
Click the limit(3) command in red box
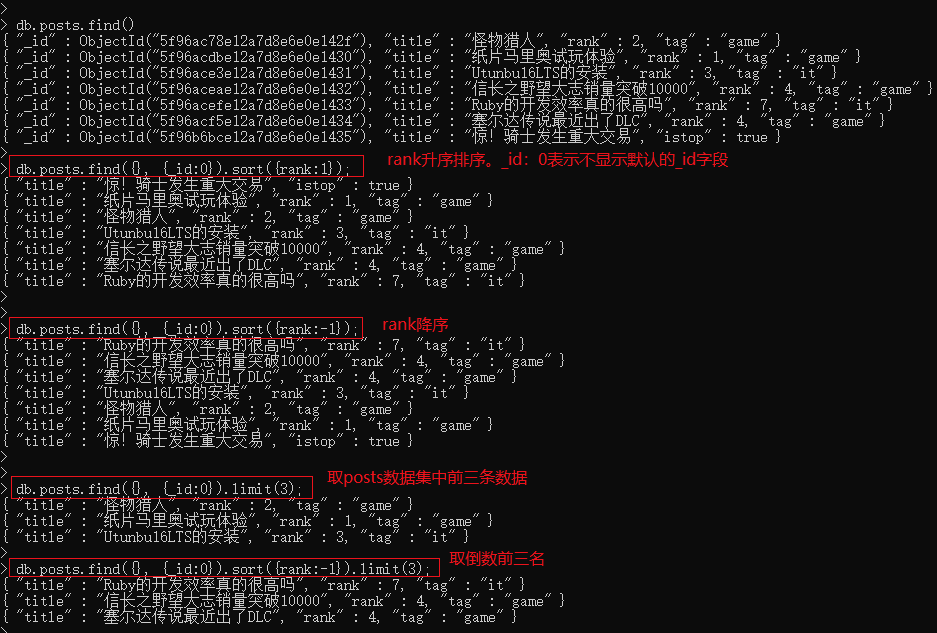tap(161, 488)
